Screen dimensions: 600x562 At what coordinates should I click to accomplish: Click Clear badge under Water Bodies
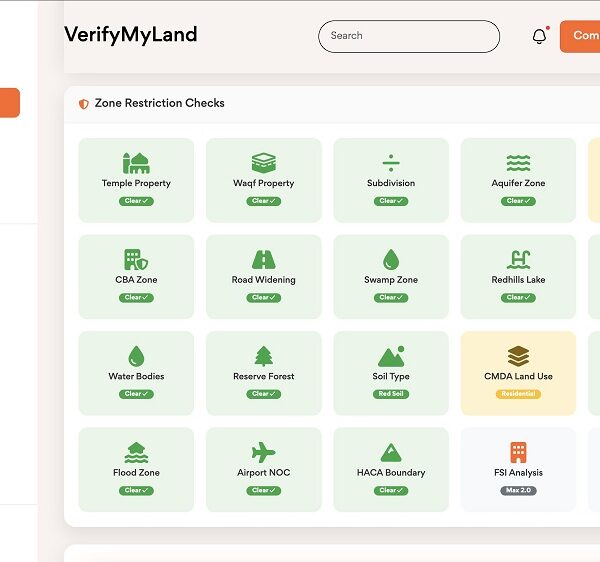point(136,394)
